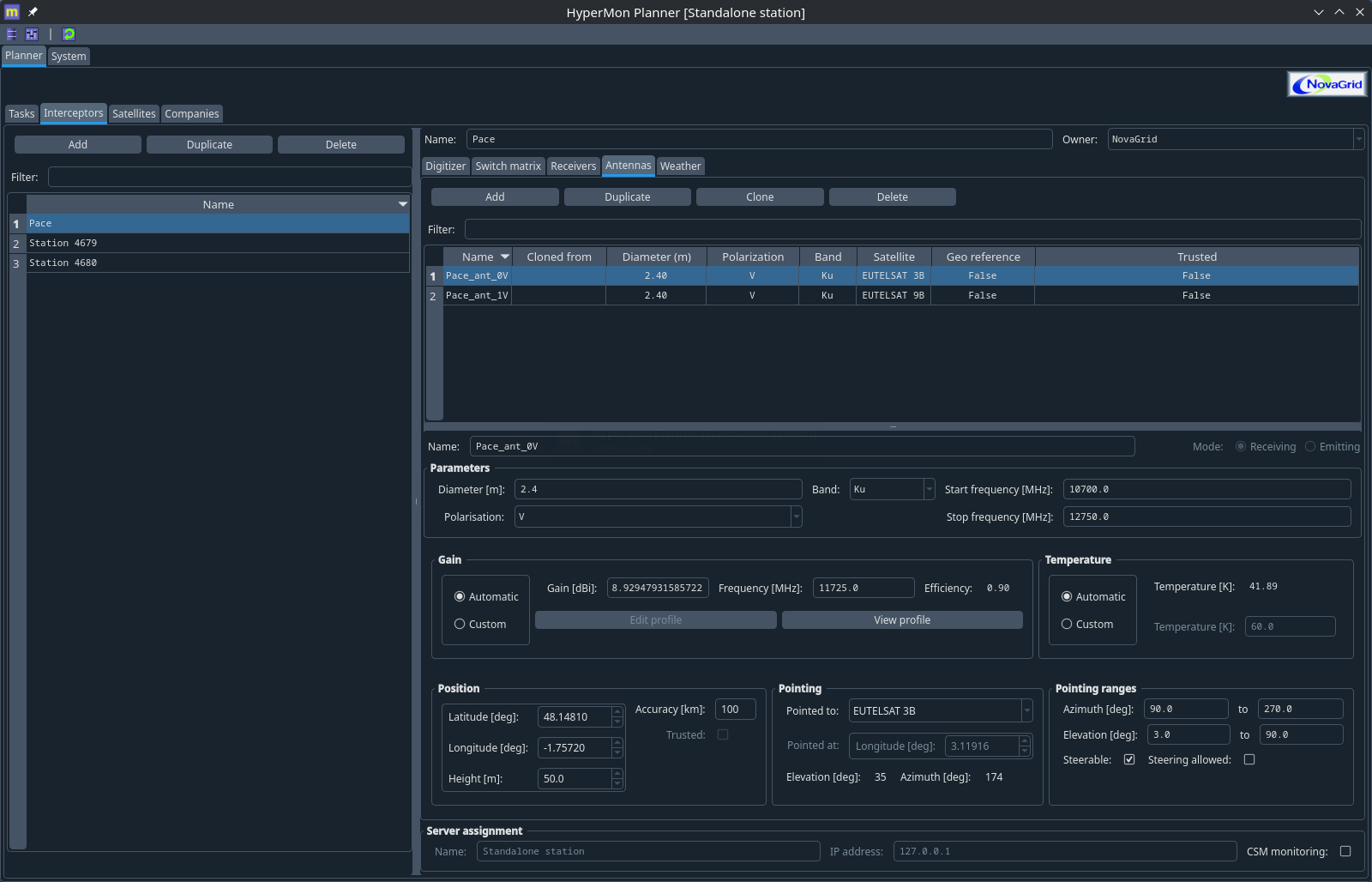Click the list view icon with horizontal lines in toolbar

[x=12, y=34]
